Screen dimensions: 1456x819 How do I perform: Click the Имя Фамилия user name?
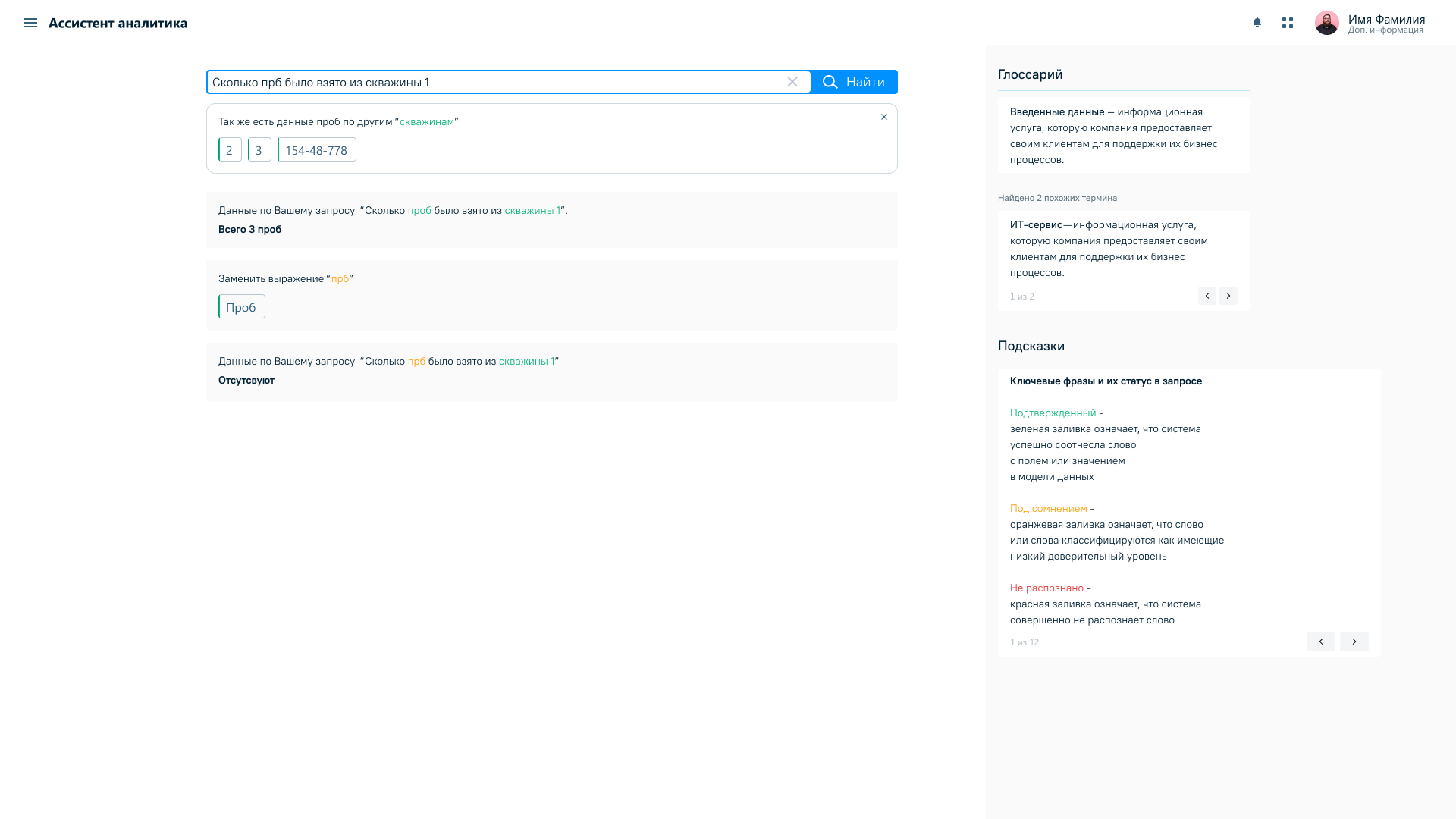coord(1386,20)
